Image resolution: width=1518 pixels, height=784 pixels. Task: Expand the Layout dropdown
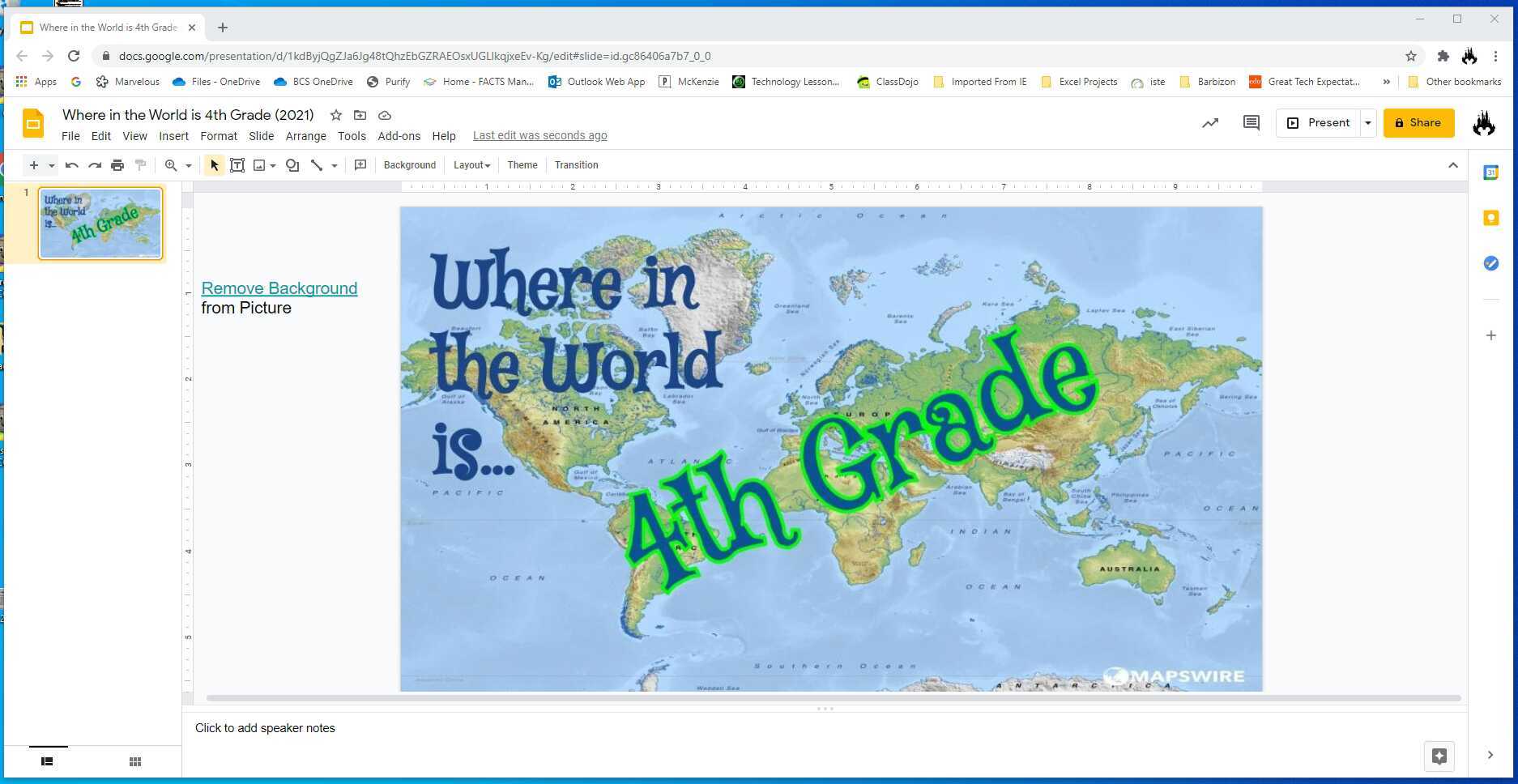pos(471,165)
